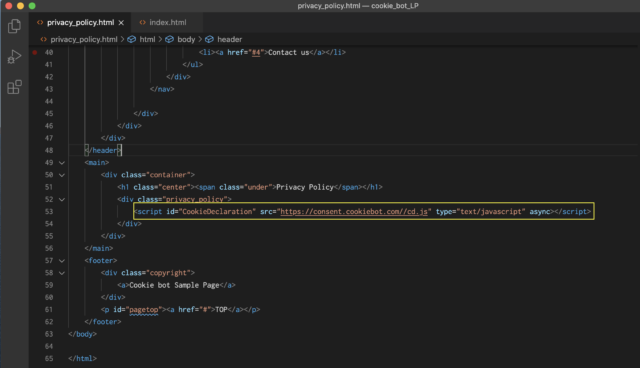Toggle the breakpoint dot on line 40

point(35,52)
